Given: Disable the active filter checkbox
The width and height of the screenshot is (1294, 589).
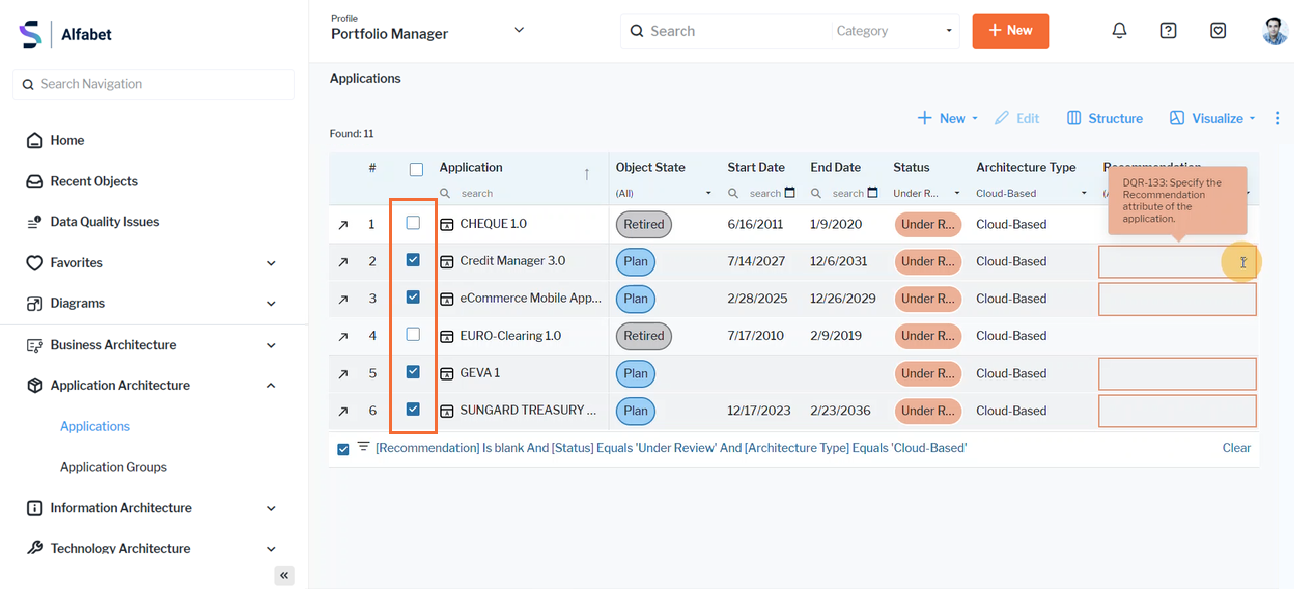Looking at the screenshot, I should coord(343,449).
